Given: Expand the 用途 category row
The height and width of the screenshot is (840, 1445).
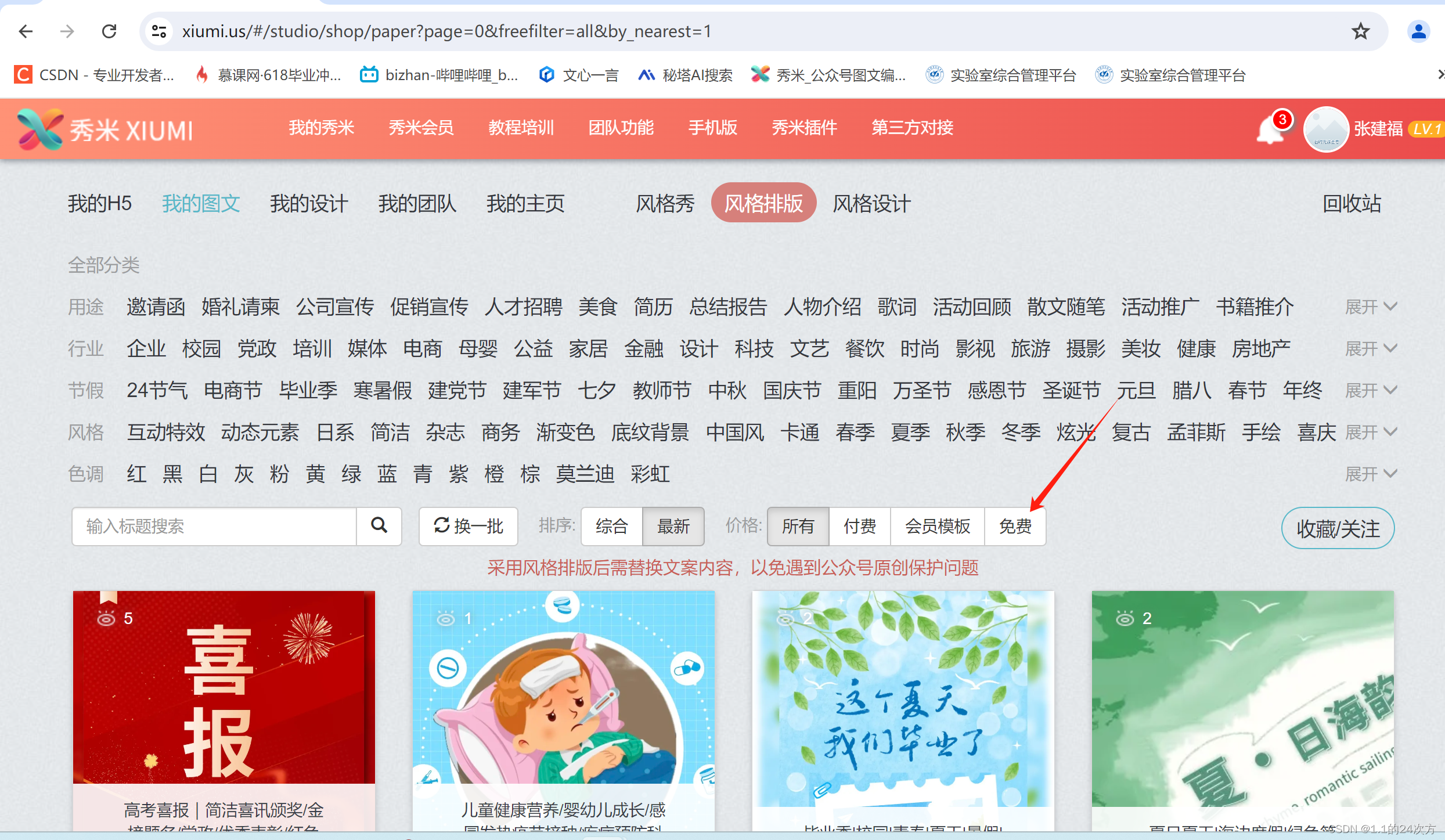Looking at the screenshot, I should [1370, 307].
